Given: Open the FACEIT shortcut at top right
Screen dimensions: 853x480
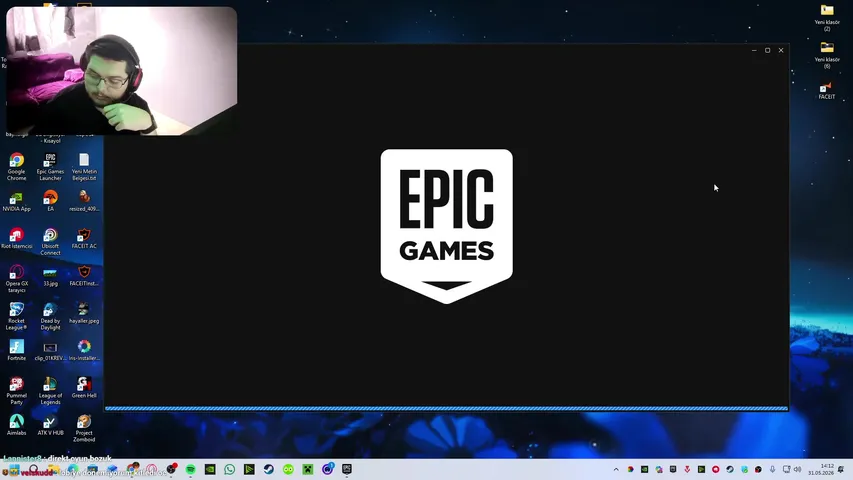Looking at the screenshot, I should tap(827, 90).
